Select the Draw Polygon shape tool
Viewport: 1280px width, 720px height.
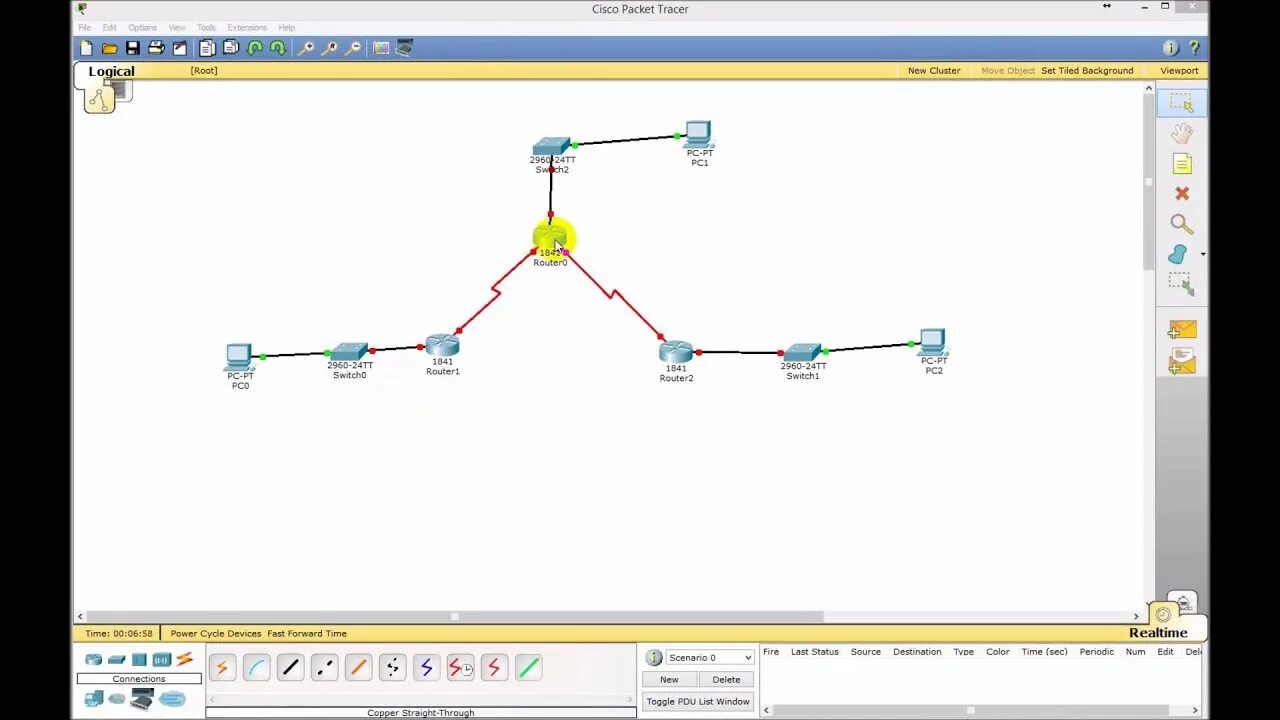pos(1179,255)
